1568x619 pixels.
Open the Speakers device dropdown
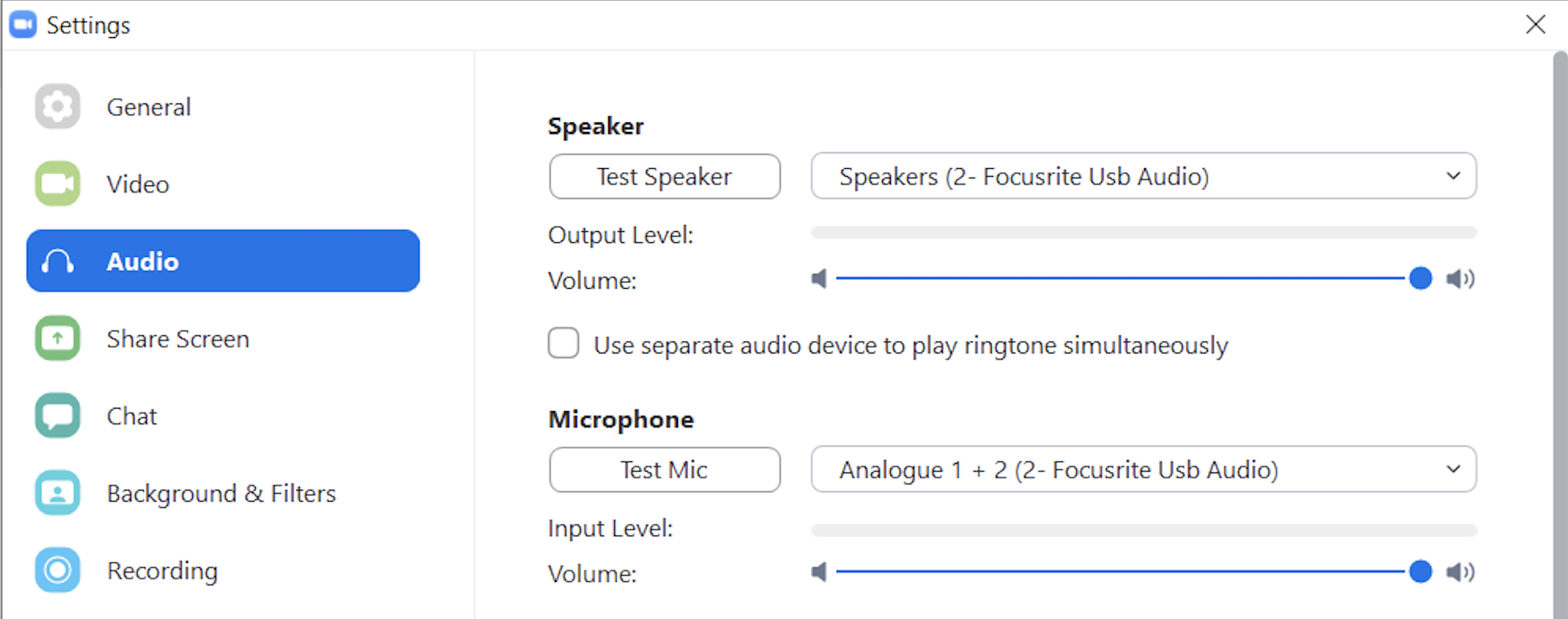1143,176
